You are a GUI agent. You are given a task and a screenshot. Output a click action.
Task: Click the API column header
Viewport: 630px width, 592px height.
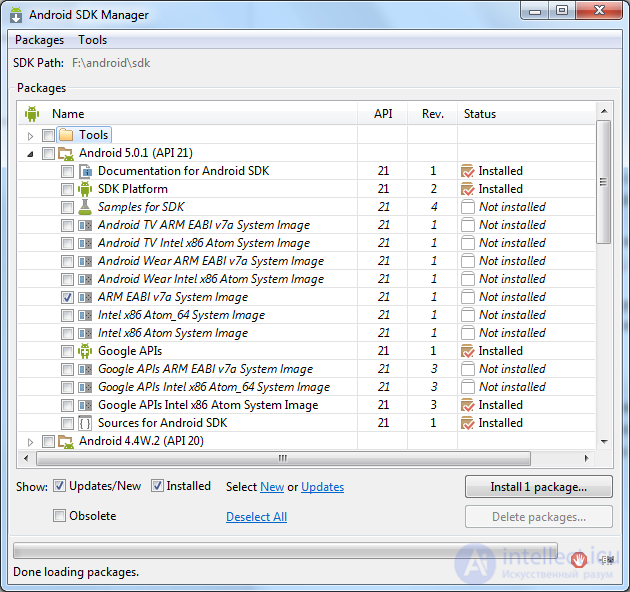(x=382, y=114)
